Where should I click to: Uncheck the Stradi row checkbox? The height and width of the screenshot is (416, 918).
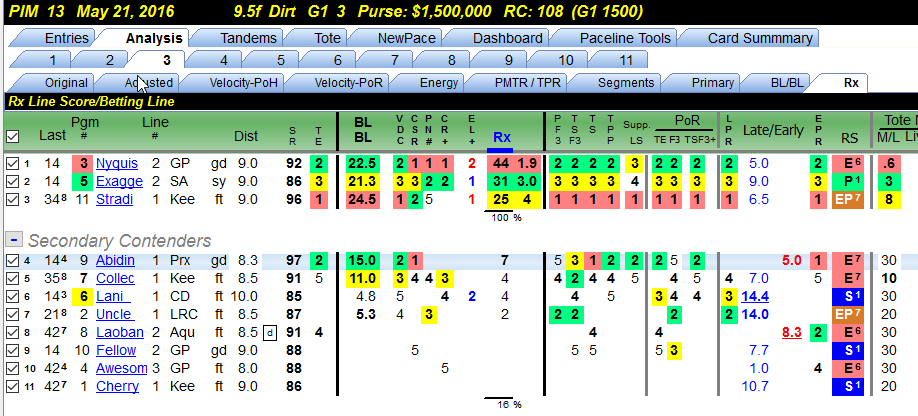point(12,200)
